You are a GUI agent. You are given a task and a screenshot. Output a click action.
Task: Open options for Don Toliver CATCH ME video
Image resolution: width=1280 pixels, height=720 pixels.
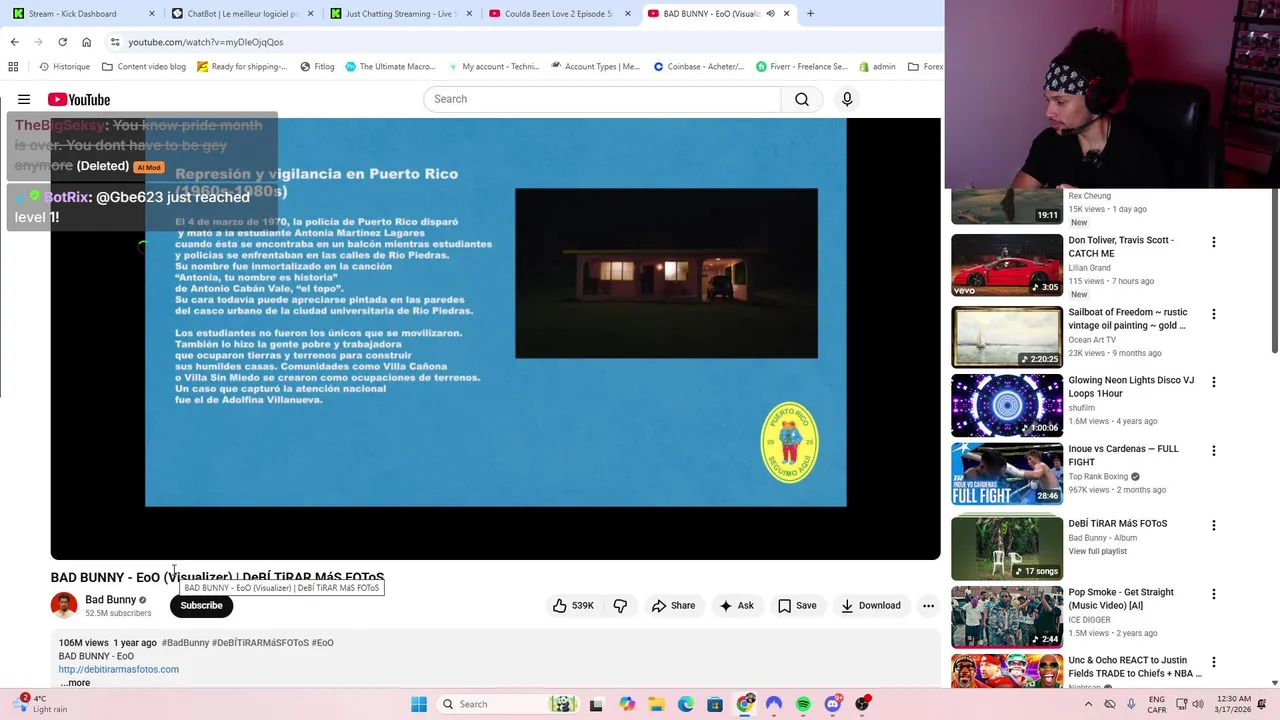pyautogui.click(x=1213, y=242)
